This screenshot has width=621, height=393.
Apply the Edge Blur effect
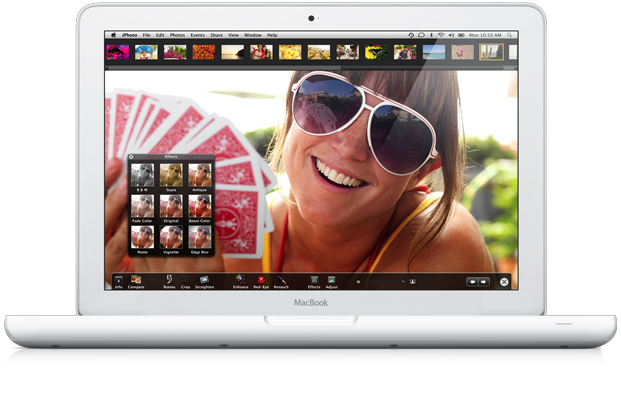pos(200,240)
